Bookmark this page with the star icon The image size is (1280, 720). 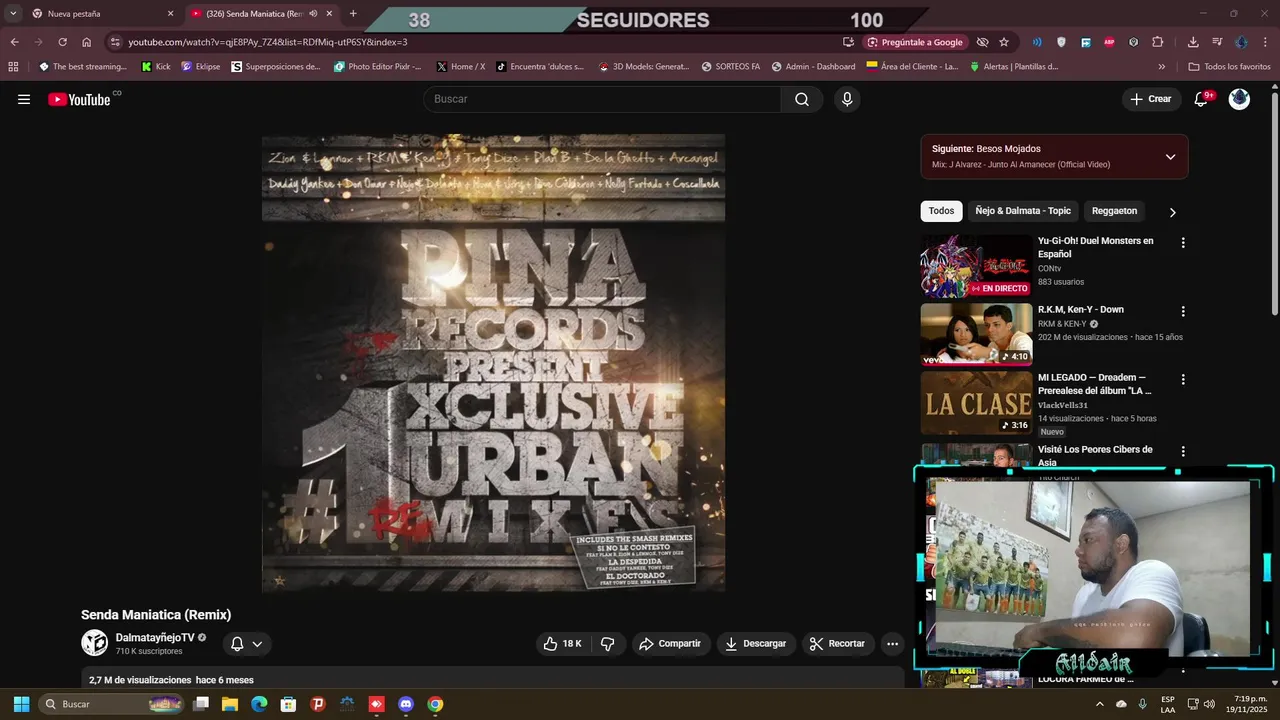[x=1004, y=42]
